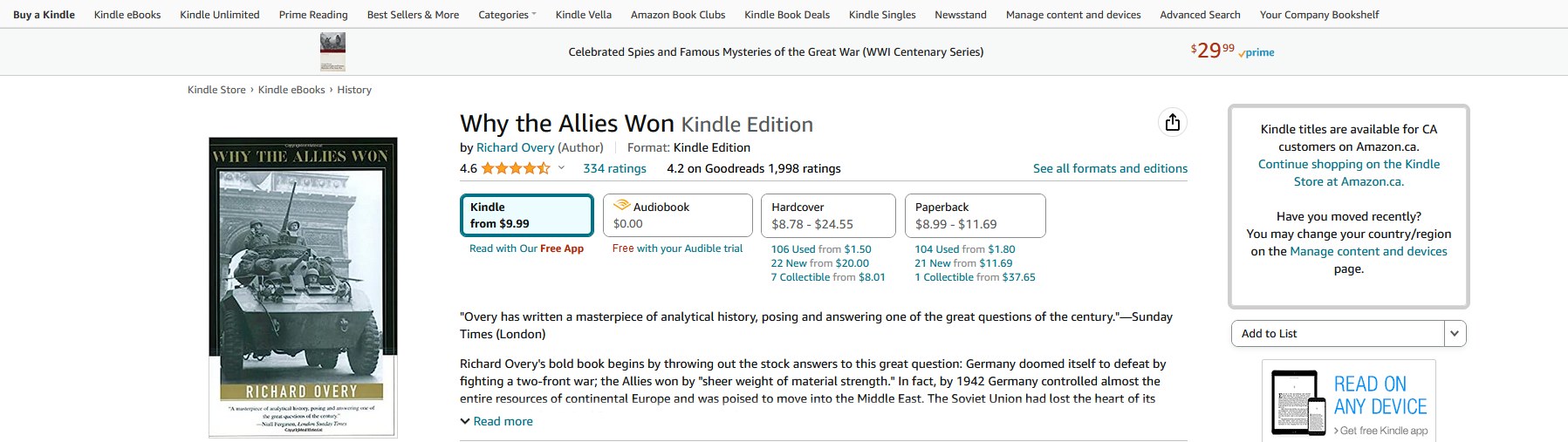Open the Why the Allies Won cover image
This screenshot has width=1568, height=442.
303,287
